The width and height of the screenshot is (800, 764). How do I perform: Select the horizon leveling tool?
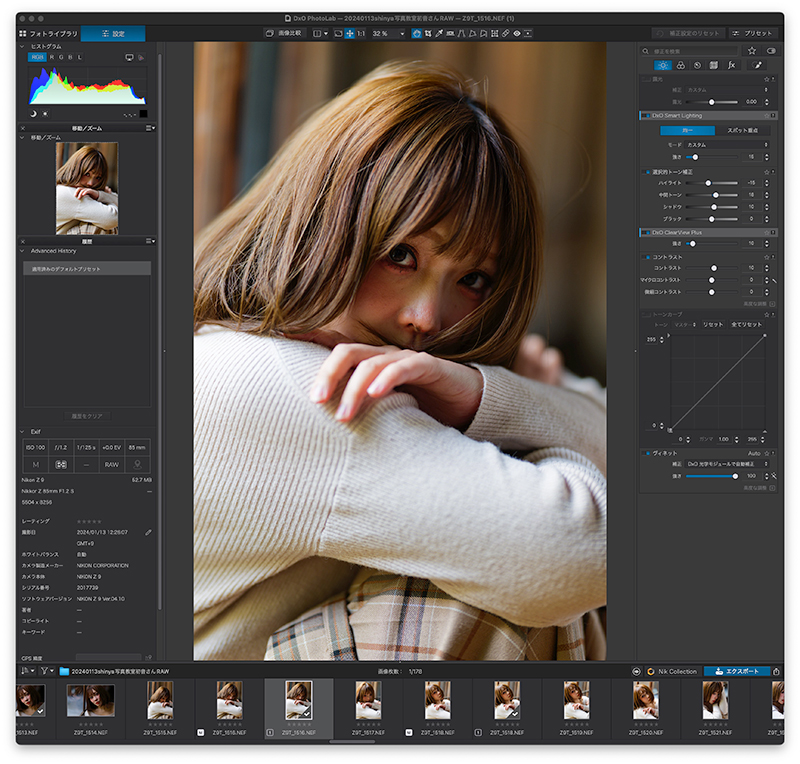point(450,34)
